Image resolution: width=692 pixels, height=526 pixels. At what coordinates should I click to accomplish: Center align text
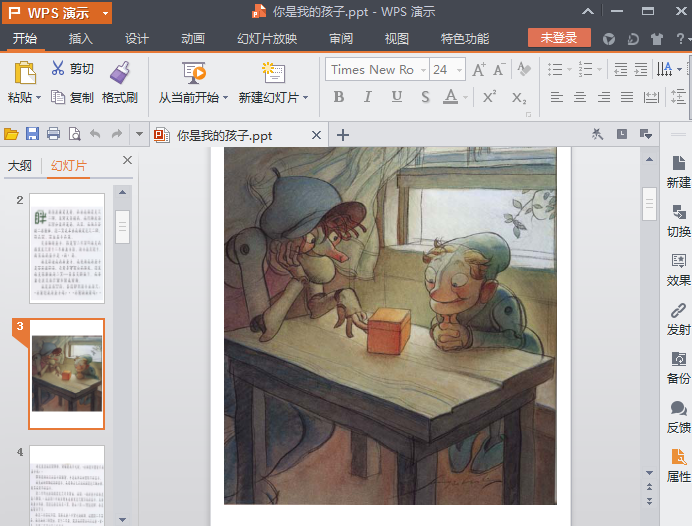pos(580,97)
